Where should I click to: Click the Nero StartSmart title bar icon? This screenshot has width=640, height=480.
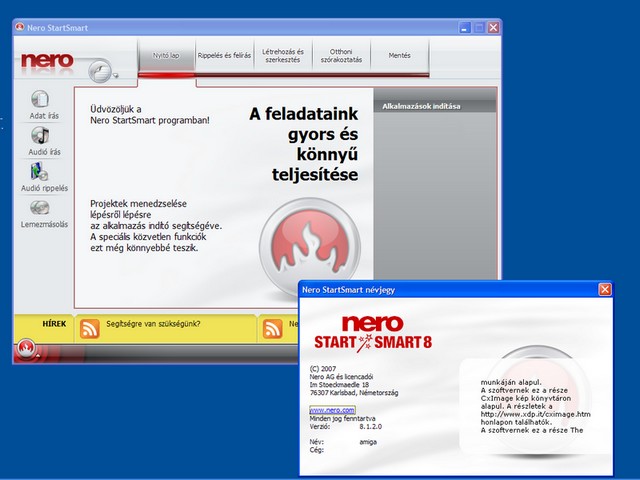click(x=20, y=27)
